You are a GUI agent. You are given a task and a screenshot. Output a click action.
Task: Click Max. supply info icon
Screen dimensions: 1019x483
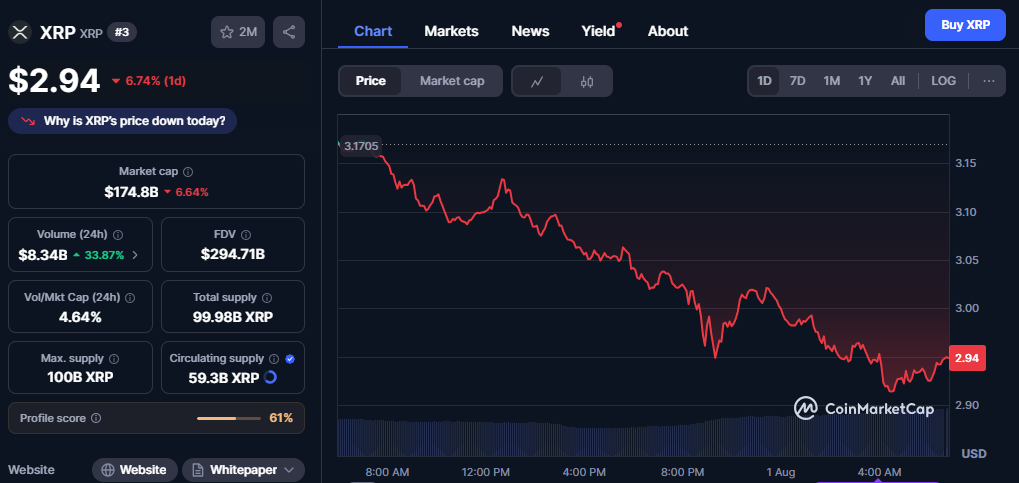coord(114,359)
